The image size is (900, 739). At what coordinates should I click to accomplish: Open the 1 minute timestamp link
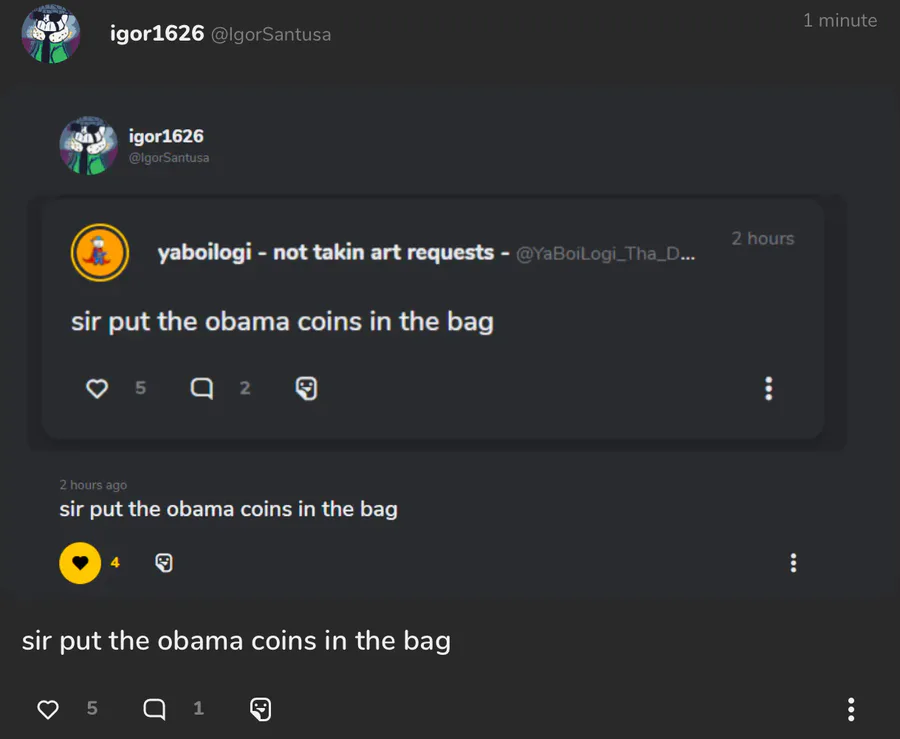(840, 21)
